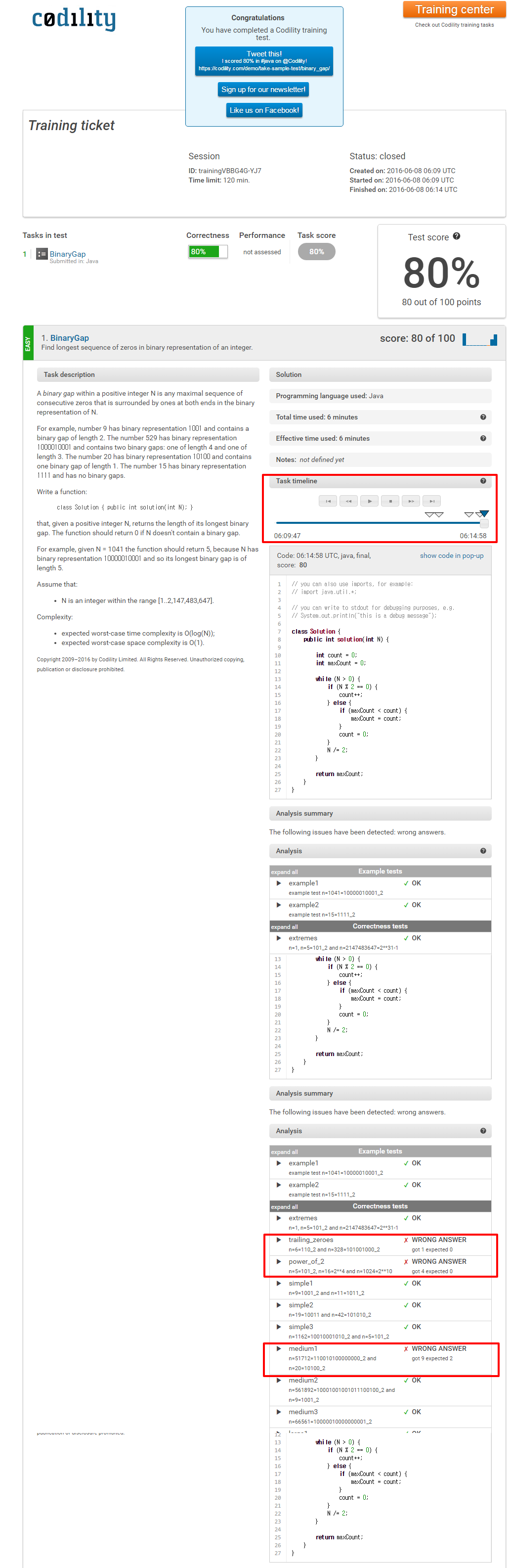Expand the medium1 test row

pyautogui.click(x=279, y=1349)
